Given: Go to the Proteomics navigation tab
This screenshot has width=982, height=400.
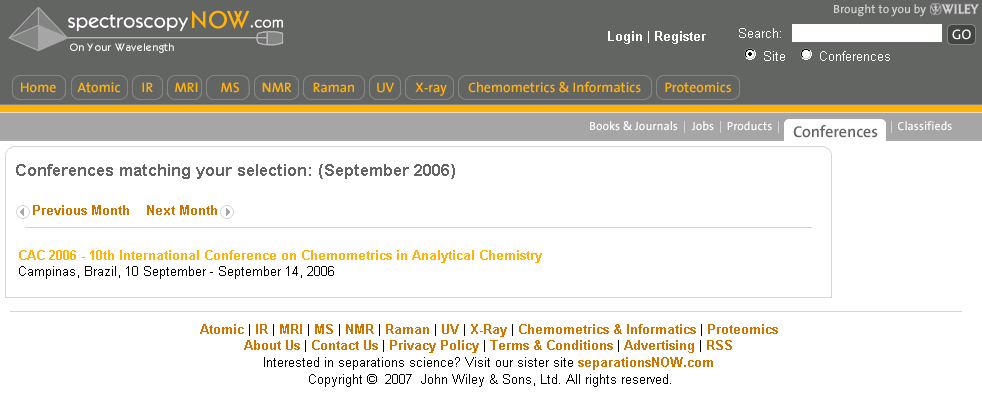Looking at the screenshot, I should pyautogui.click(x=698, y=88).
